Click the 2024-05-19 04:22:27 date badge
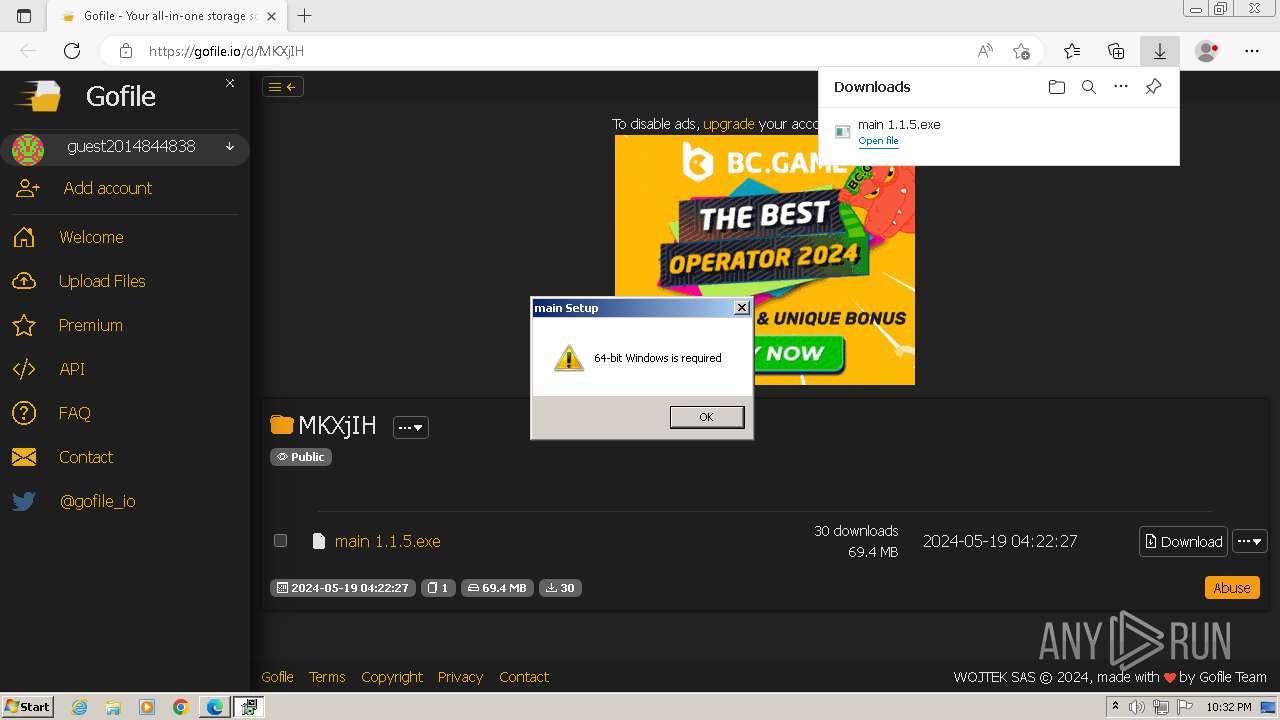1280x720 pixels. tap(342, 588)
